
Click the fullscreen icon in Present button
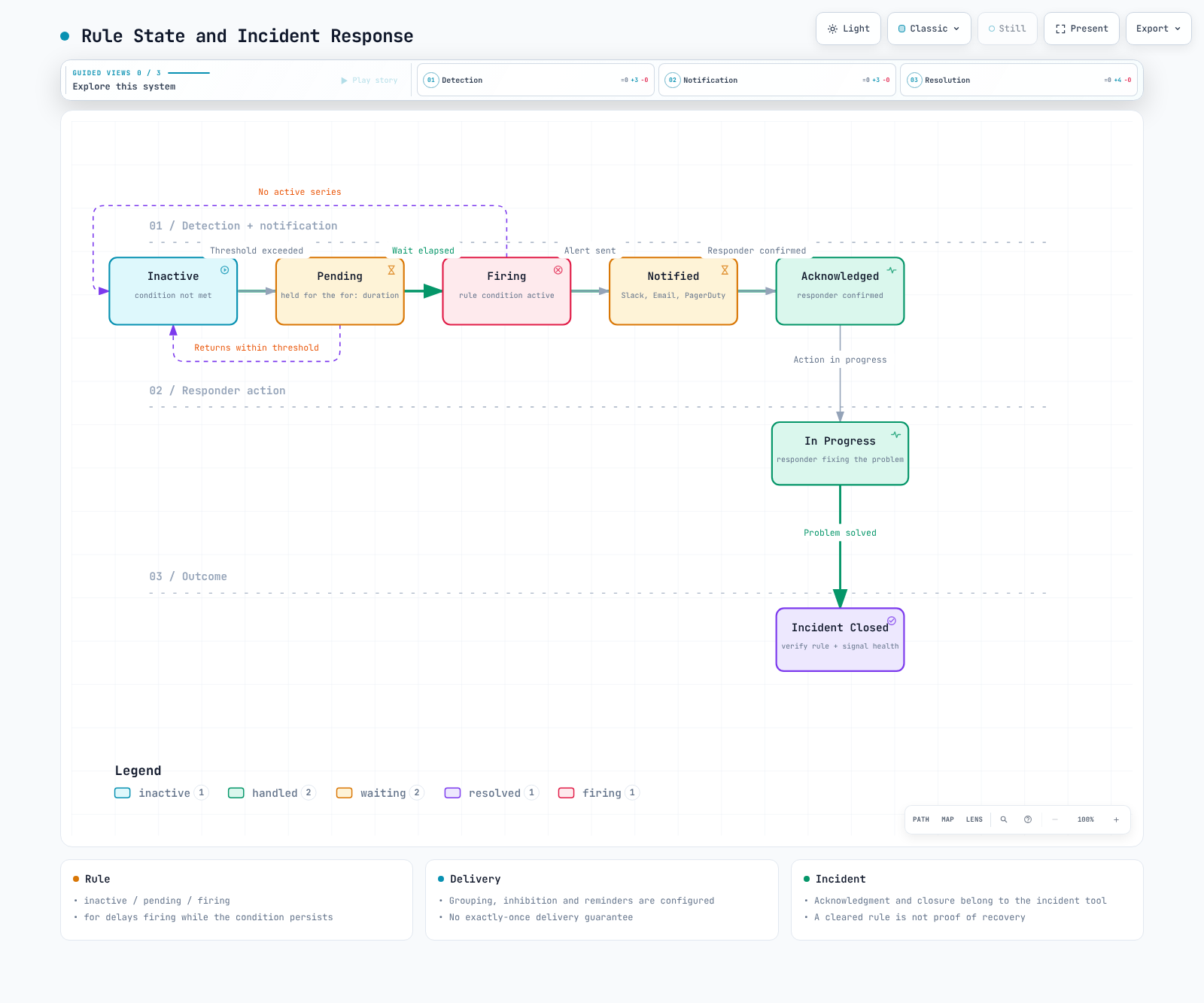[1060, 29]
